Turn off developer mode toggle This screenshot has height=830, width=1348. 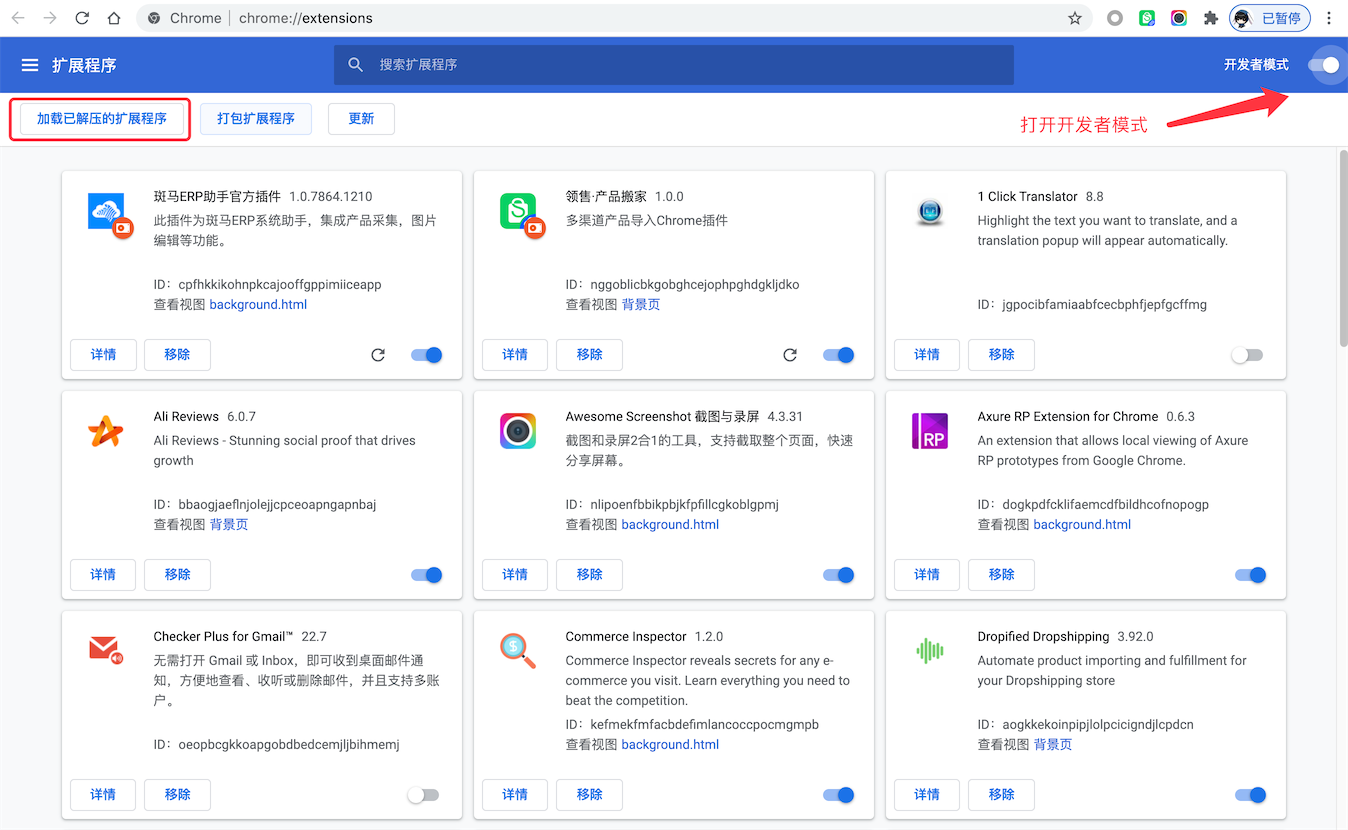(x=1323, y=65)
